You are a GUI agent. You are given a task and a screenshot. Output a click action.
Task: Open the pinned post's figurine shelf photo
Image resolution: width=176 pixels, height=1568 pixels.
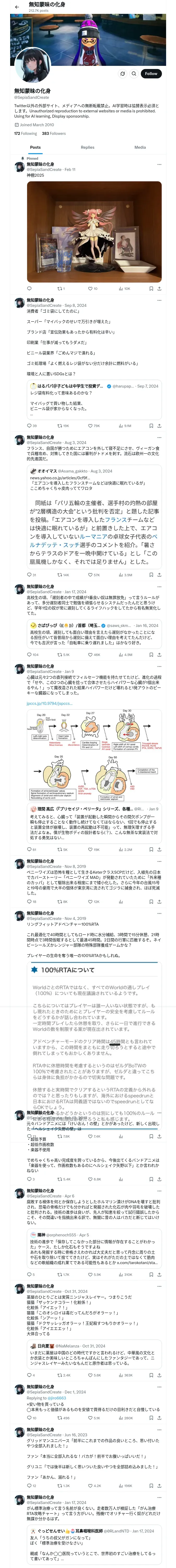[x=94, y=232]
